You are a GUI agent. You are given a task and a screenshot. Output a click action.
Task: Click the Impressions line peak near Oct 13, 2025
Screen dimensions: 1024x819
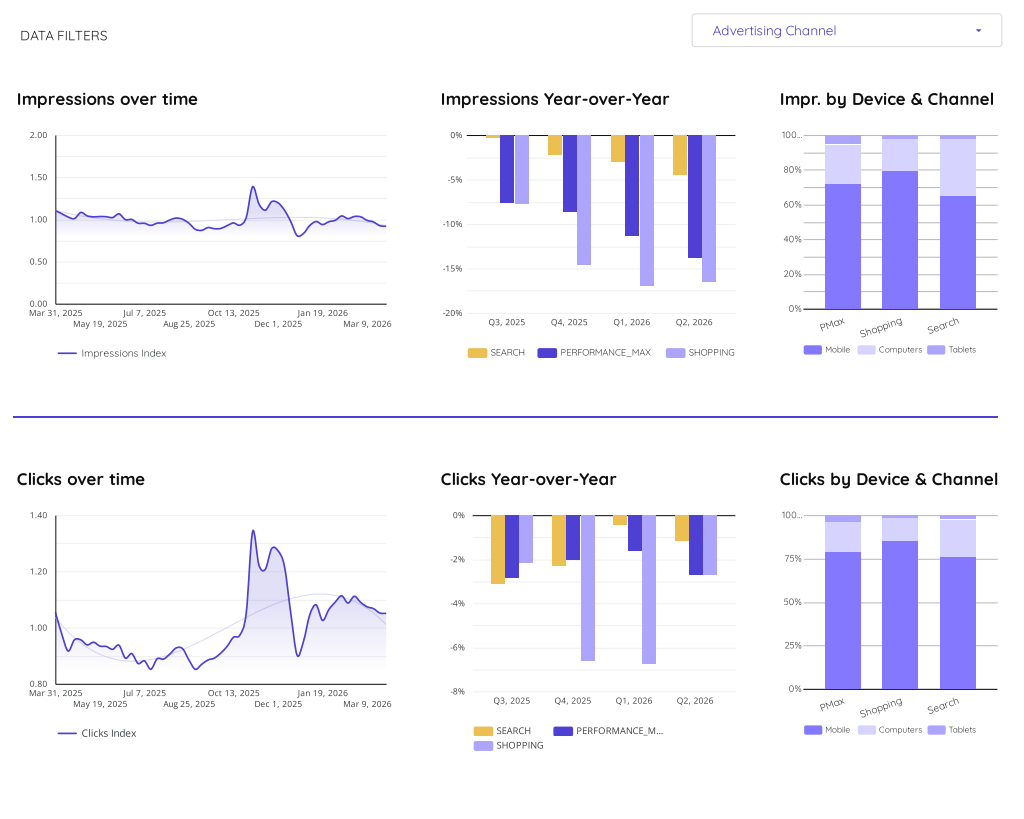pos(253,187)
